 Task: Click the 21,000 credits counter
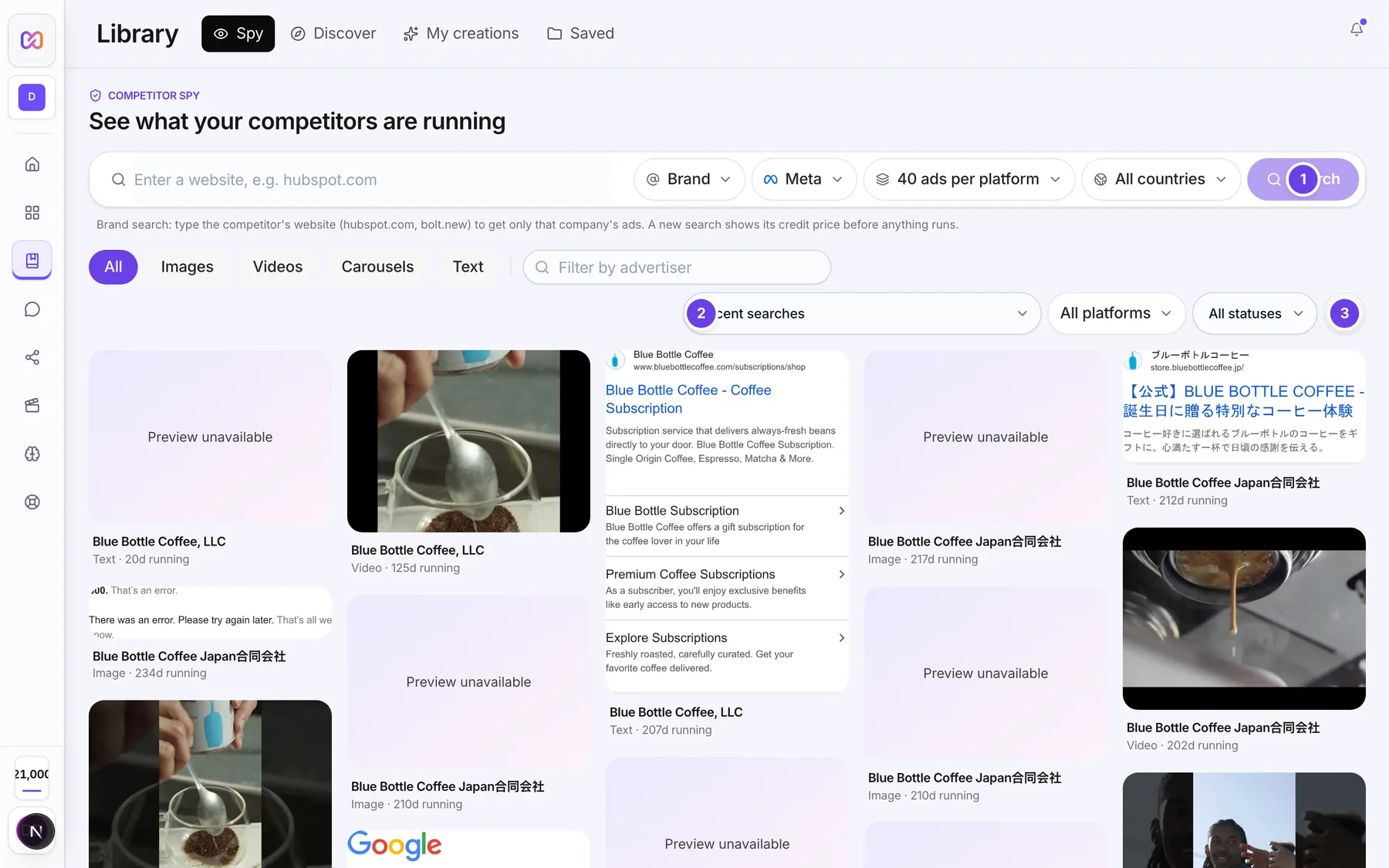click(x=32, y=778)
